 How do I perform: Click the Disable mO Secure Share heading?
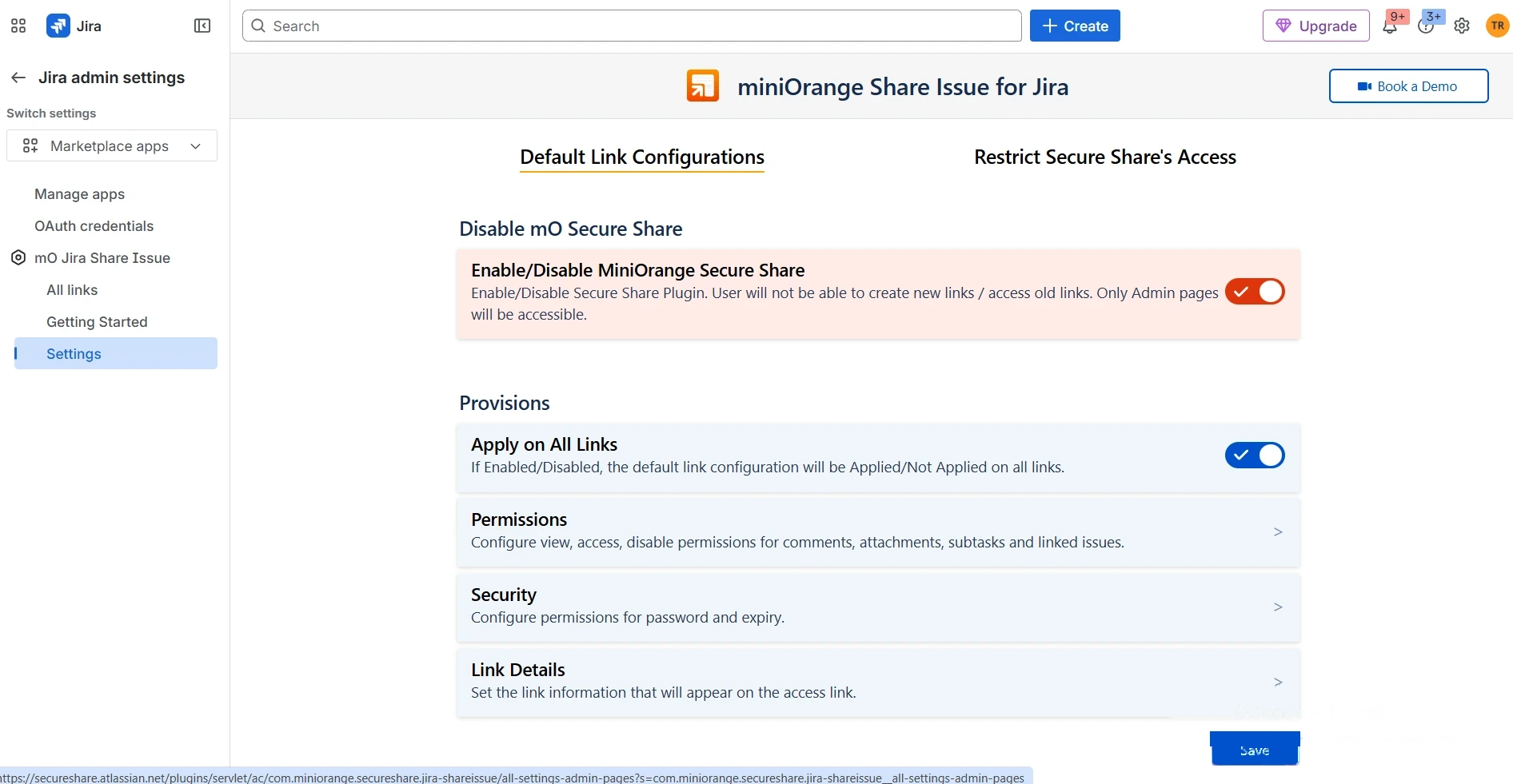(570, 229)
